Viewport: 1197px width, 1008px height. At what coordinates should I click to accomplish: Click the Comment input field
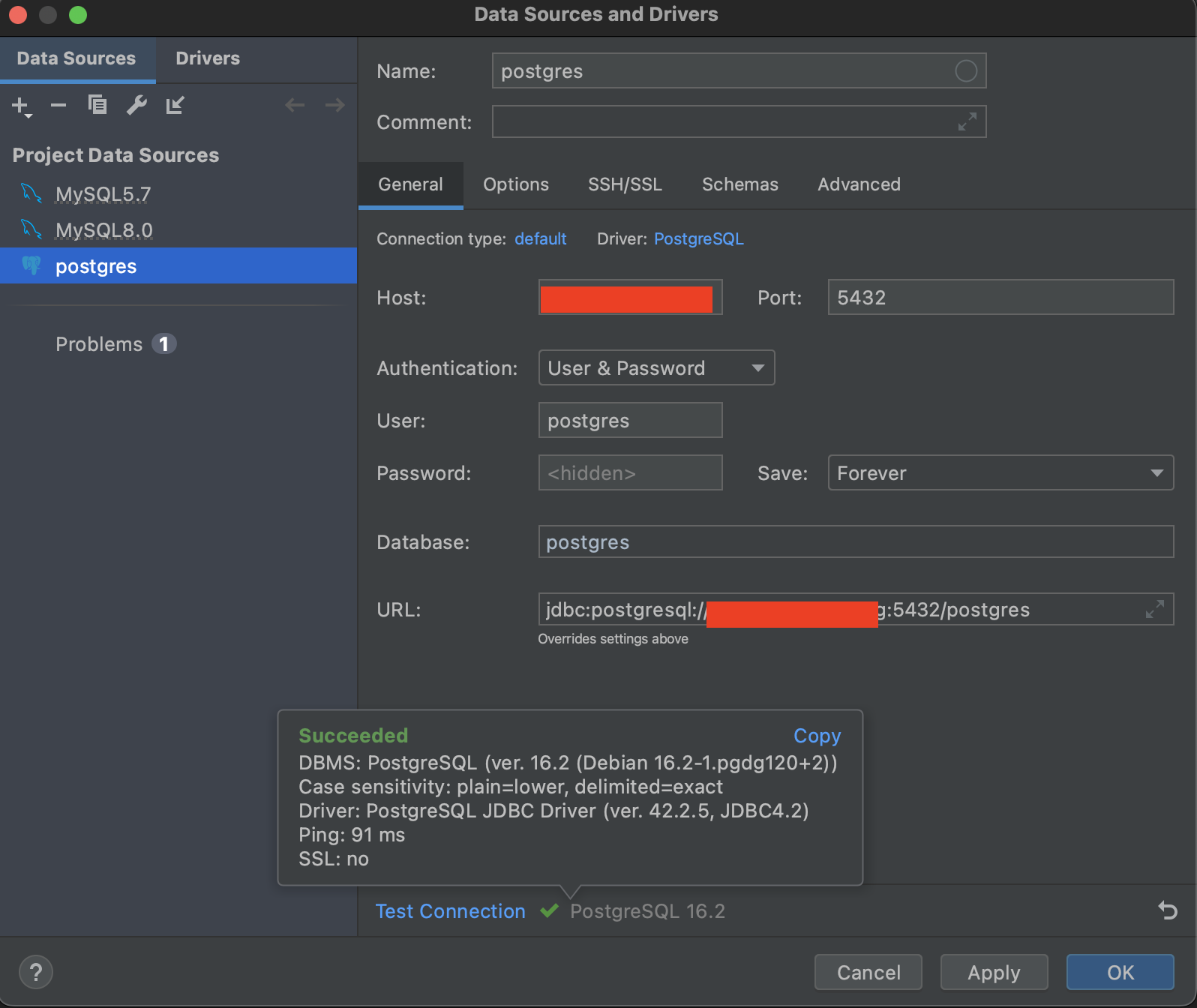pyautogui.click(x=739, y=121)
